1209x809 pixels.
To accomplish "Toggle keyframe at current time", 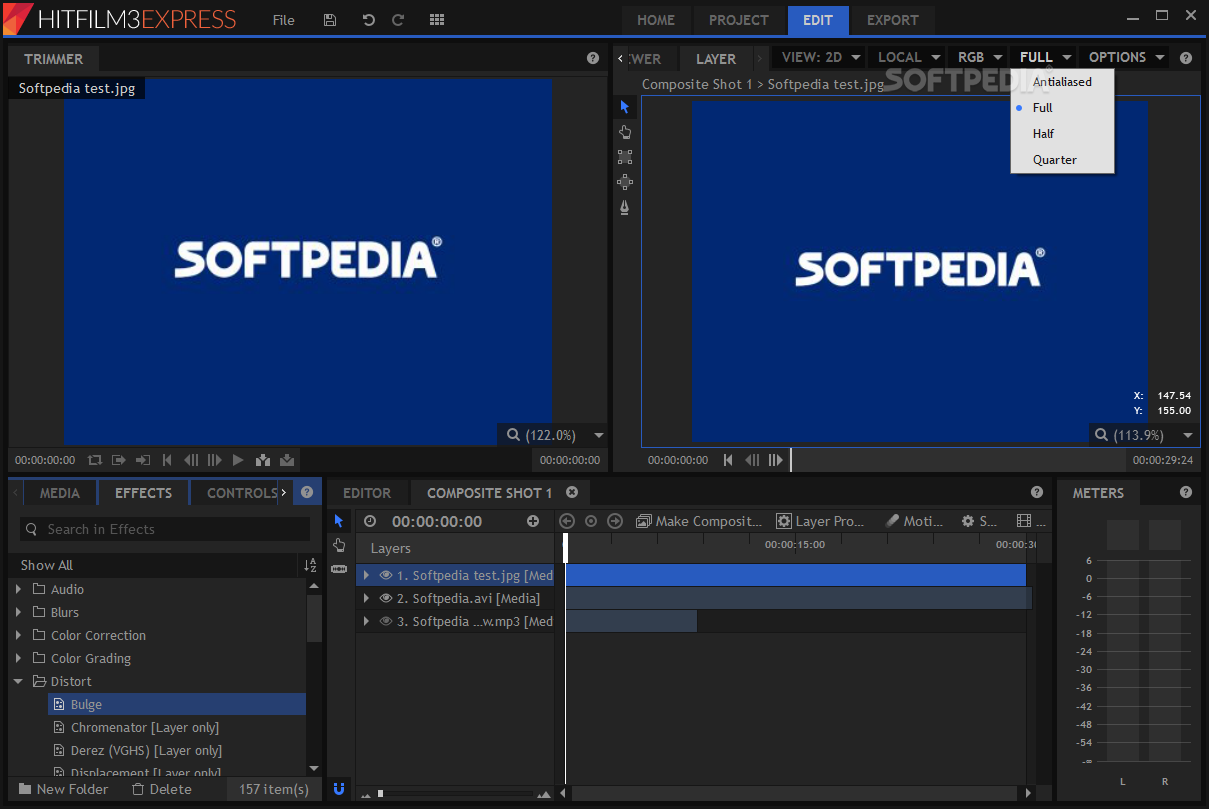I will (591, 521).
